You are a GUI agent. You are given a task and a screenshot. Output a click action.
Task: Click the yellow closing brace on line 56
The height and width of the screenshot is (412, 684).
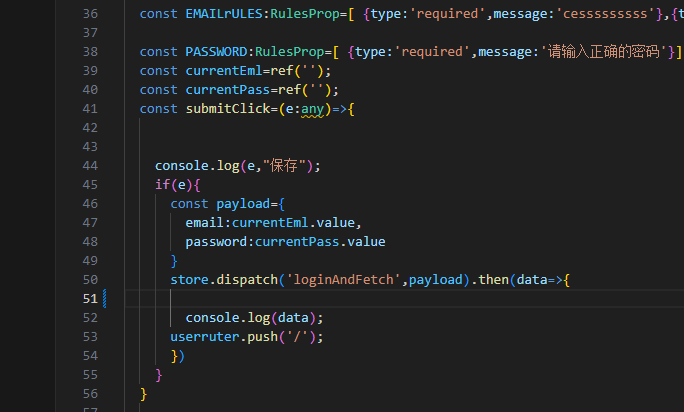144,394
